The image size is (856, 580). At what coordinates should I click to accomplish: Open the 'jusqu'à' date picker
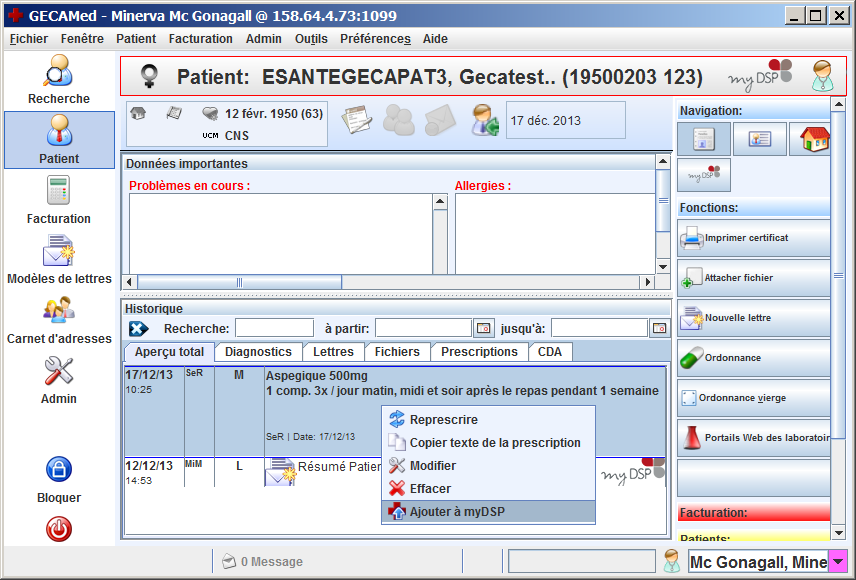[x=659, y=328]
